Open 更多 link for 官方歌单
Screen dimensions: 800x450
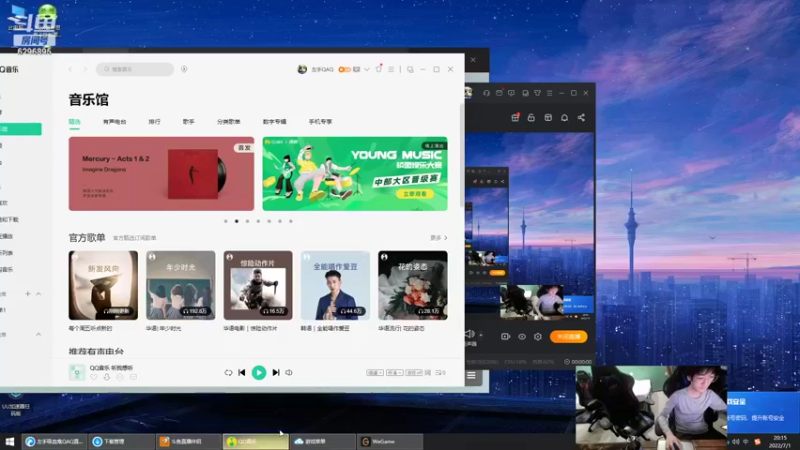[439, 238]
